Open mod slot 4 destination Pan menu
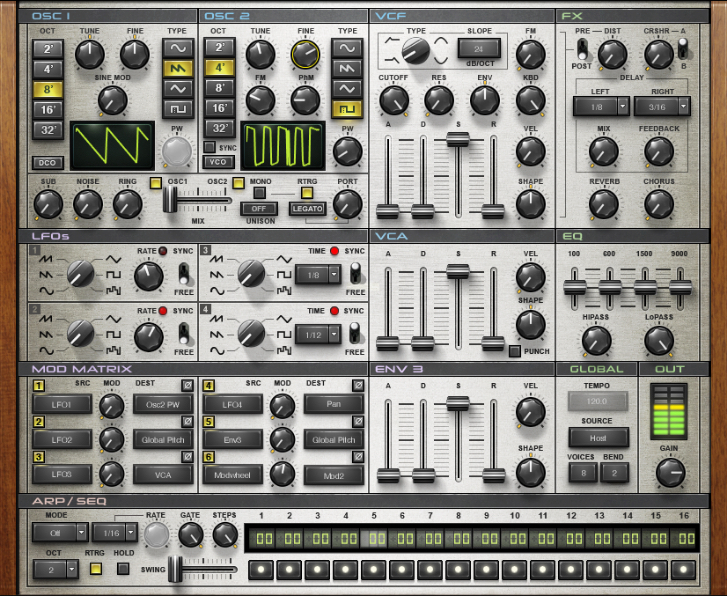 click(x=333, y=404)
